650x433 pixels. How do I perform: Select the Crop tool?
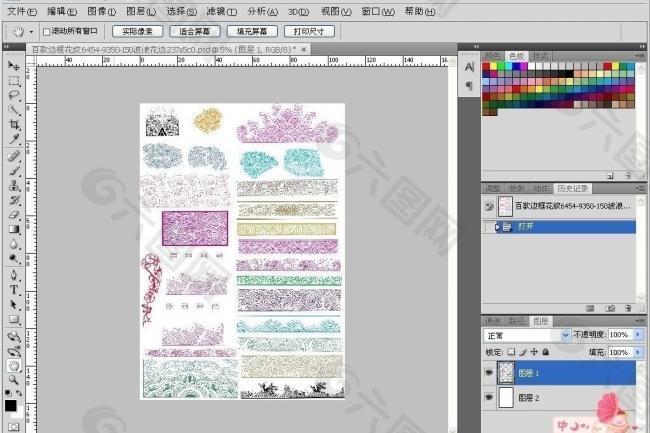pyautogui.click(x=14, y=125)
